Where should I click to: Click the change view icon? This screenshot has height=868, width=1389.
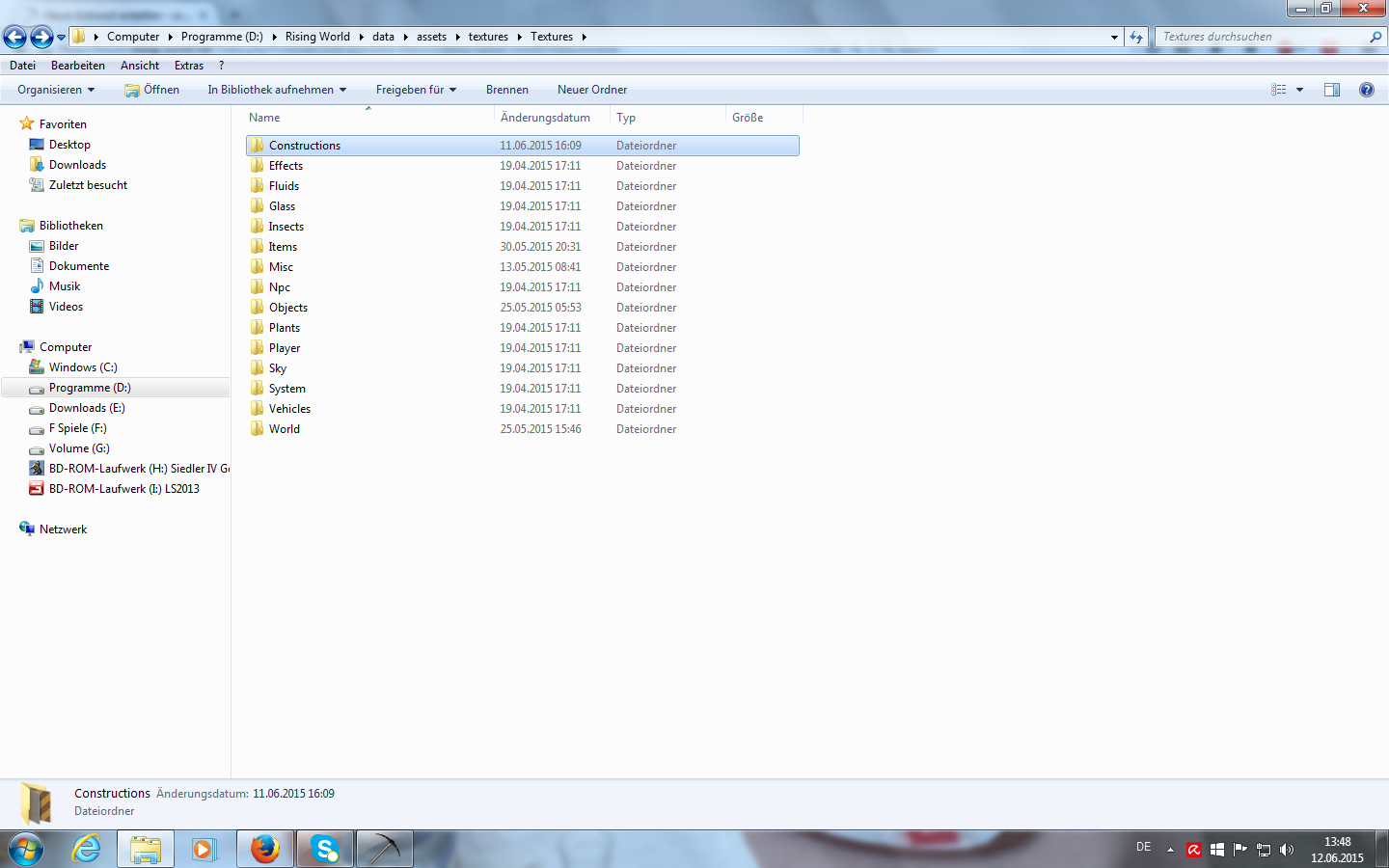coord(1279,90)
